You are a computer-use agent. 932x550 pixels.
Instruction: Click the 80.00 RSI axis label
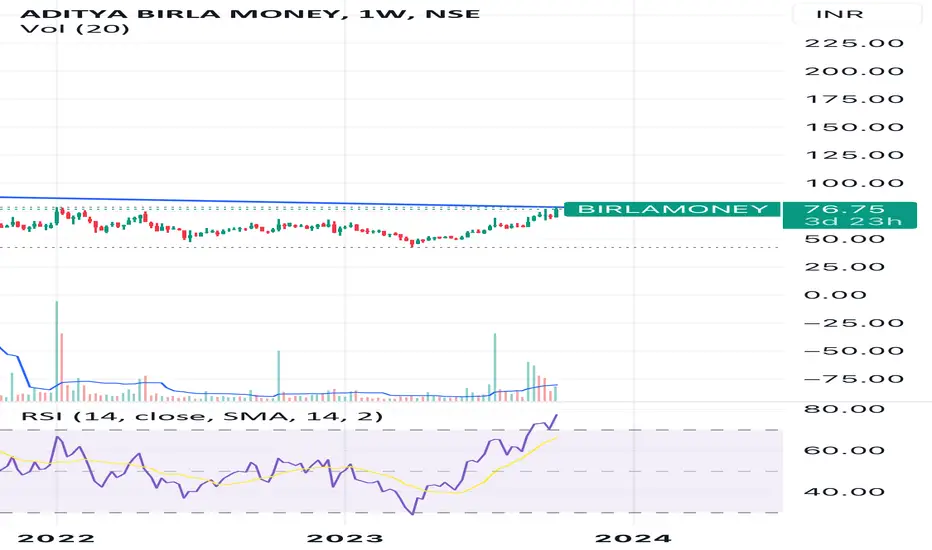[x=844, y=408]
